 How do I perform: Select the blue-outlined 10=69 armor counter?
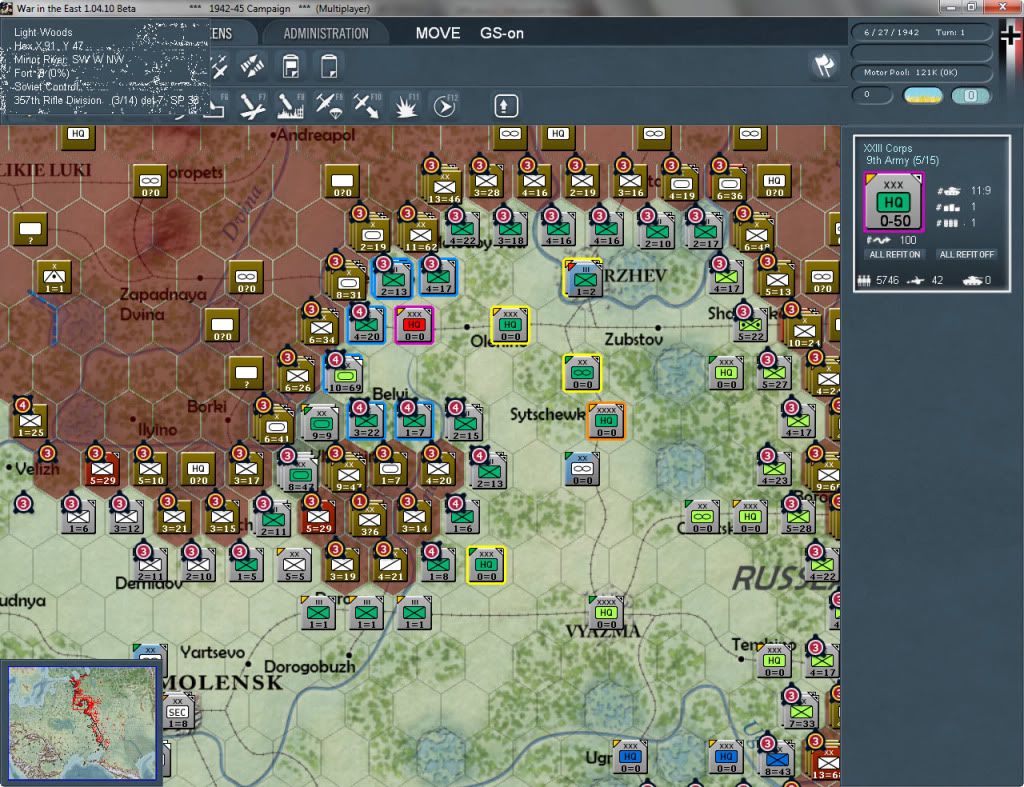[344, 373]
